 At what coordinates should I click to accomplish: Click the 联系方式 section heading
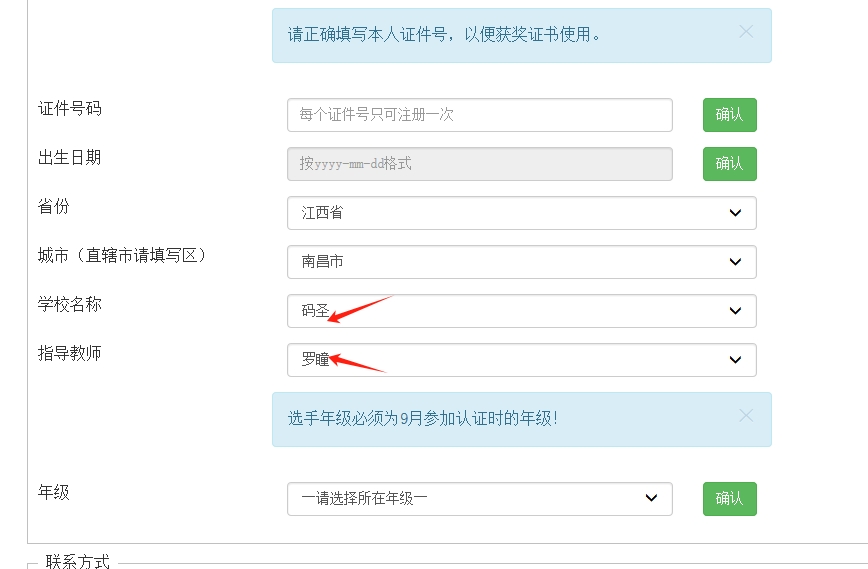[78, 561]
